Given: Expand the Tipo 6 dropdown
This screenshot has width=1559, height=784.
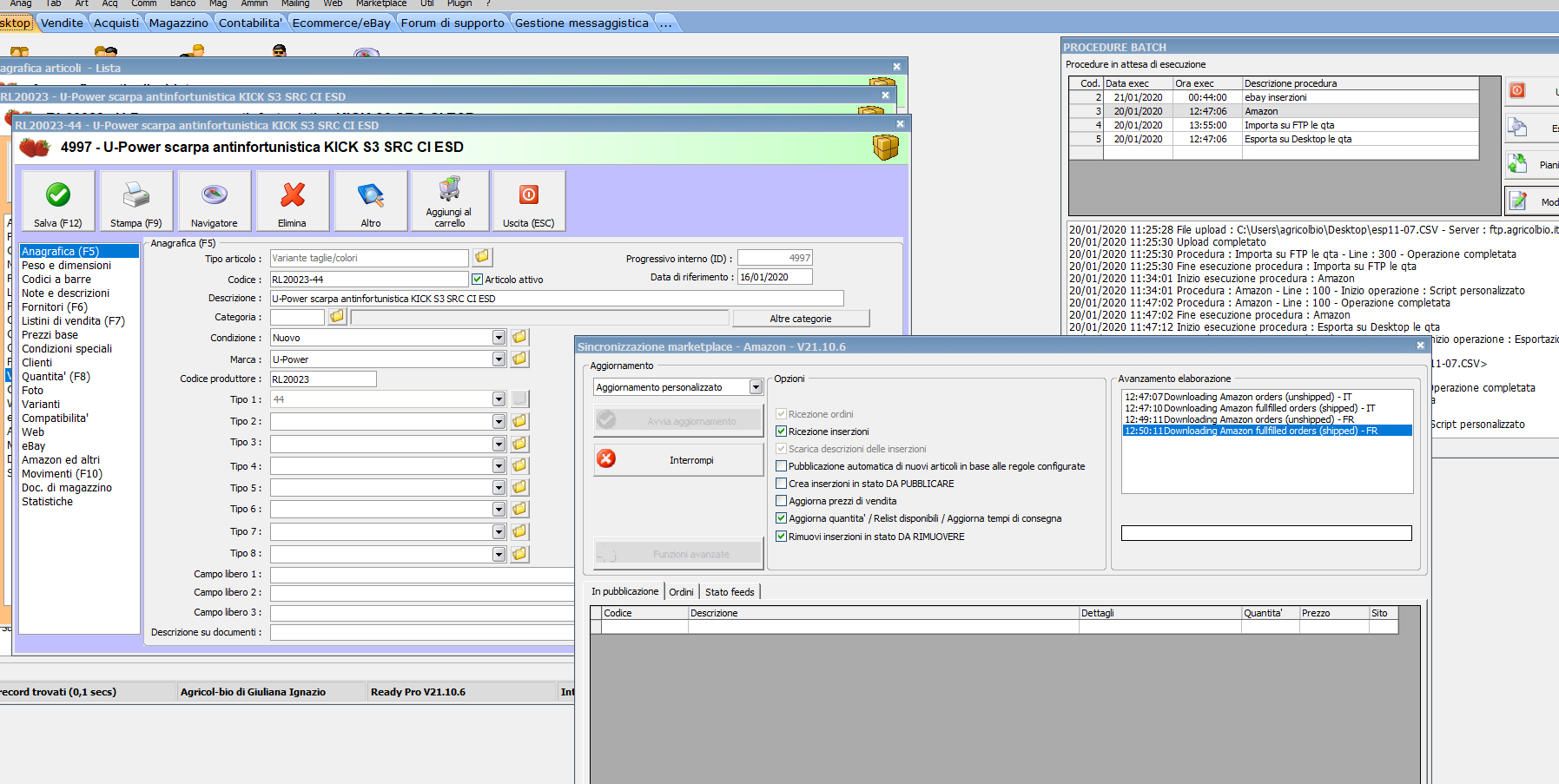Looking at the screenshot, I should pos(499,510).
